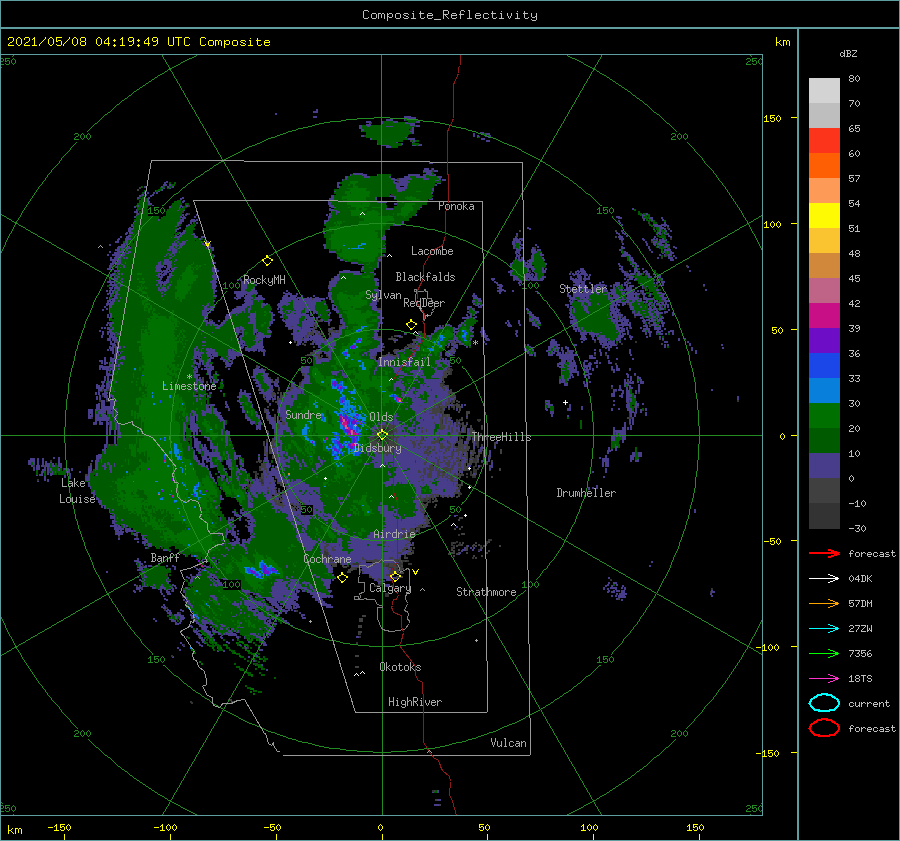Click the dBZ scale heading
Screen dimensions: 900x841
pyautogui.click(x=848, y=53)
